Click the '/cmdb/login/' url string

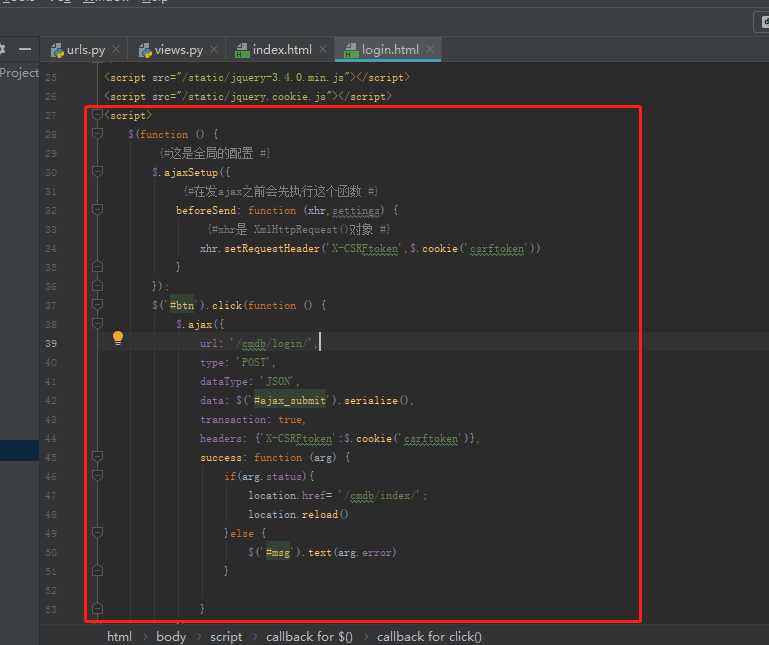(x=272, y=344)
